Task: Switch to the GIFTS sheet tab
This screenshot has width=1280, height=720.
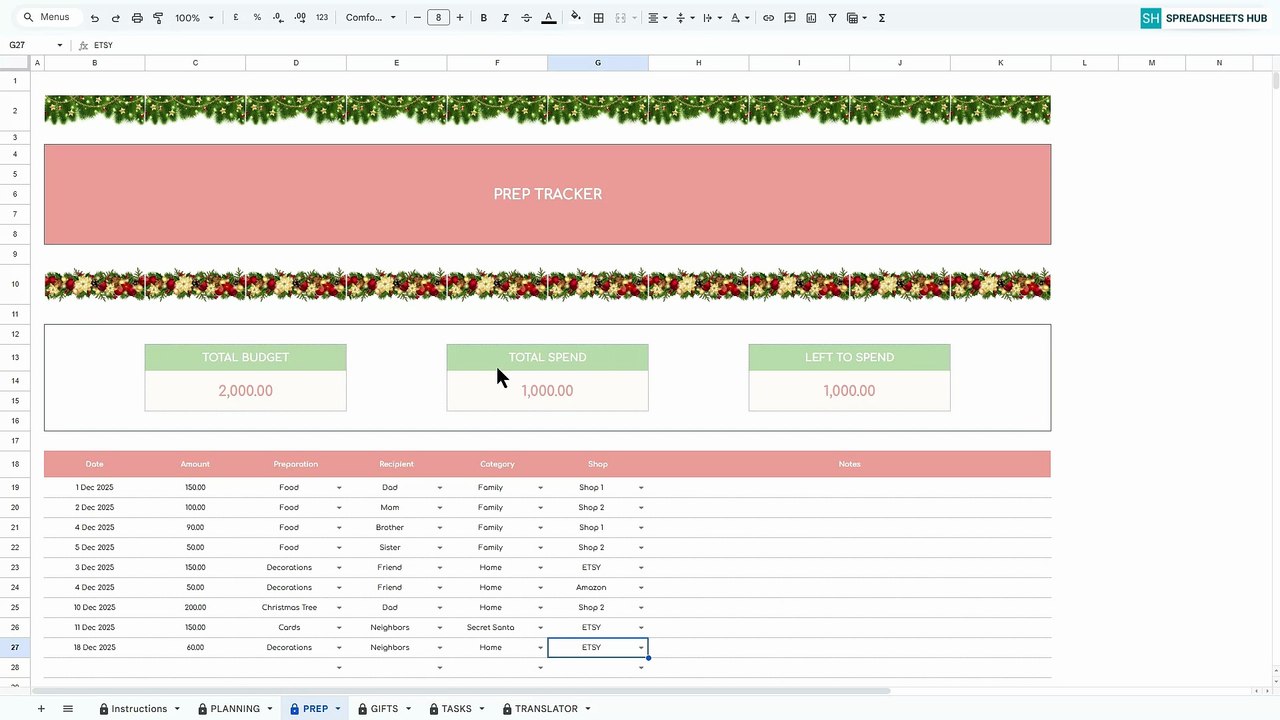Action: tap(384, 709)
